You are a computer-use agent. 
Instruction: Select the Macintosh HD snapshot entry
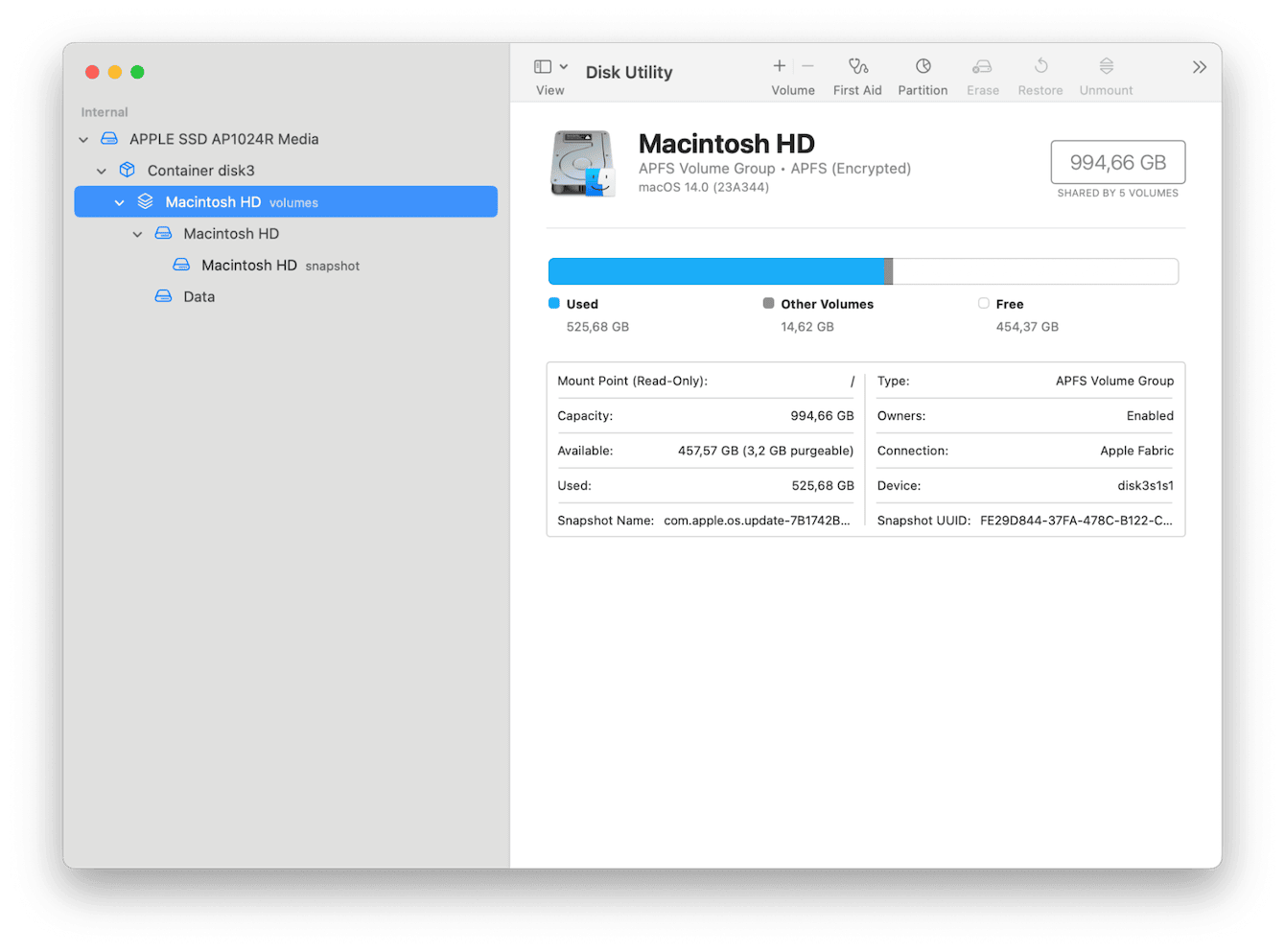pyautogui.click(x=249, y=265)
